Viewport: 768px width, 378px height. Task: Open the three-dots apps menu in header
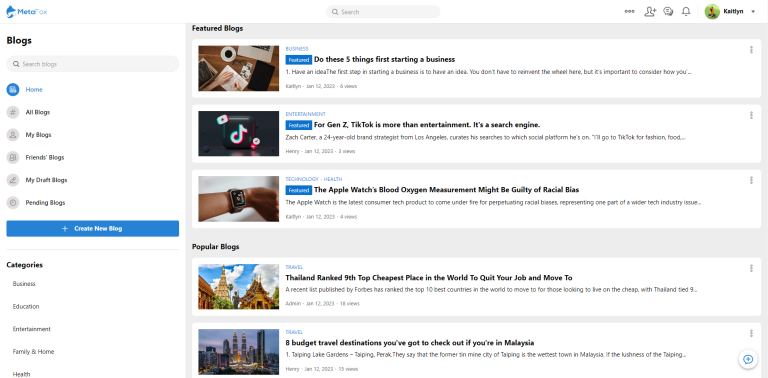pos(629,11)
